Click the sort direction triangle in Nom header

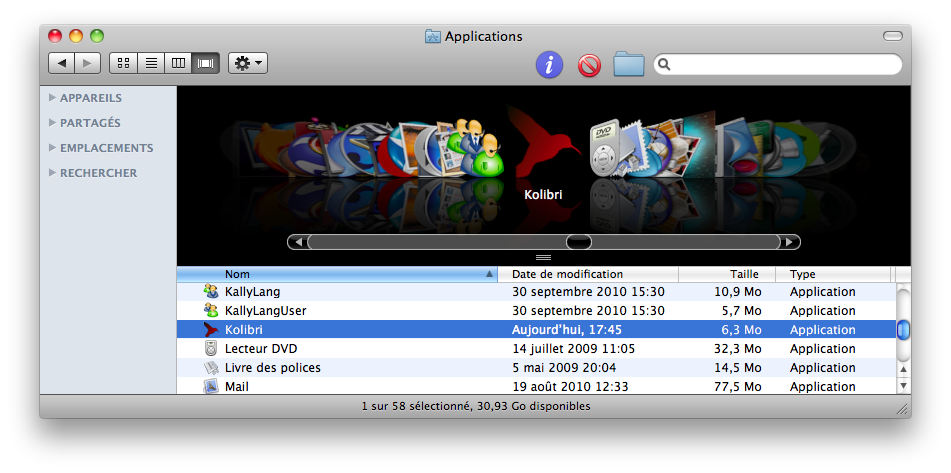489,274
